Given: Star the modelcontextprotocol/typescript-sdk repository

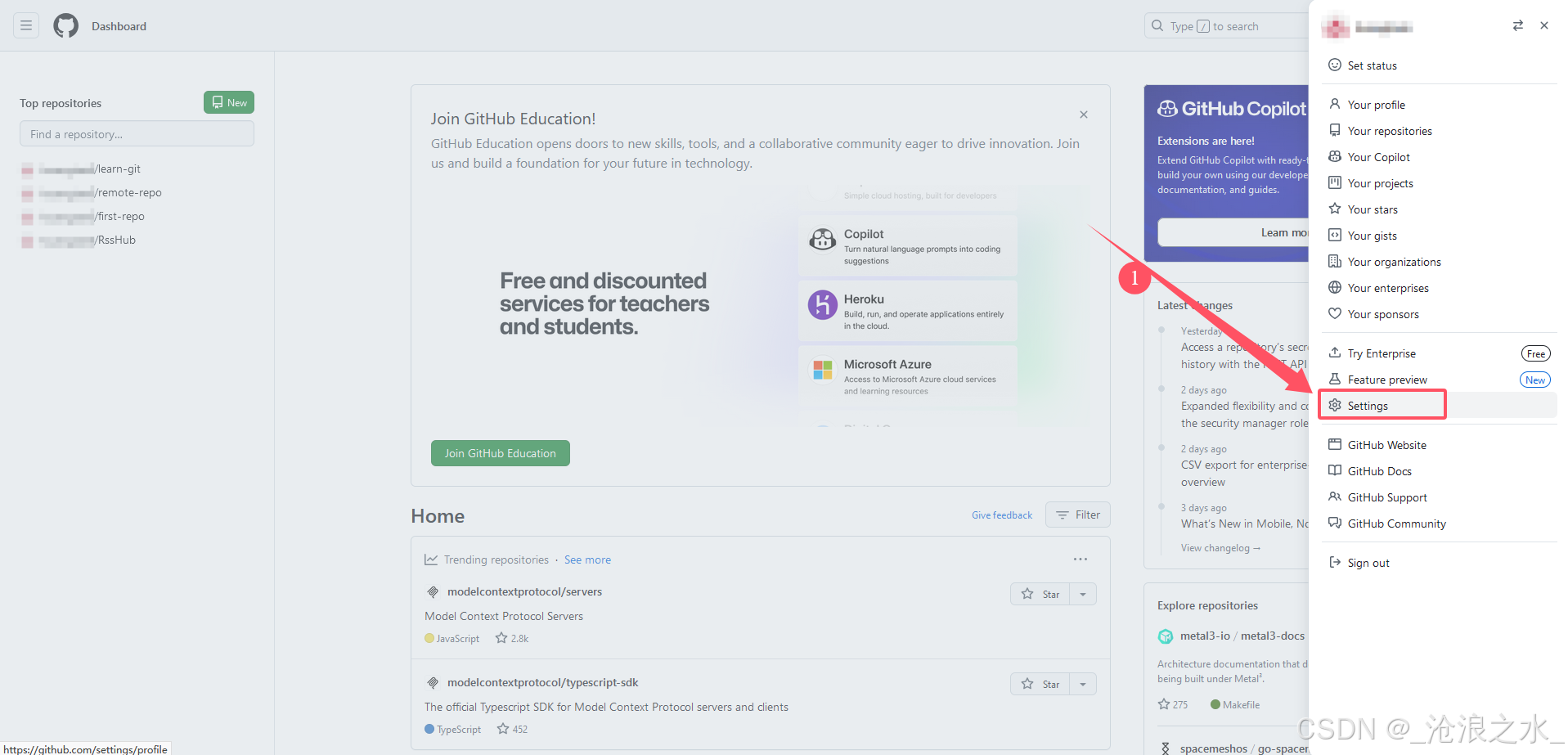Looking at the screenshot, I should pyautogui.click(x=1040, y=685).
